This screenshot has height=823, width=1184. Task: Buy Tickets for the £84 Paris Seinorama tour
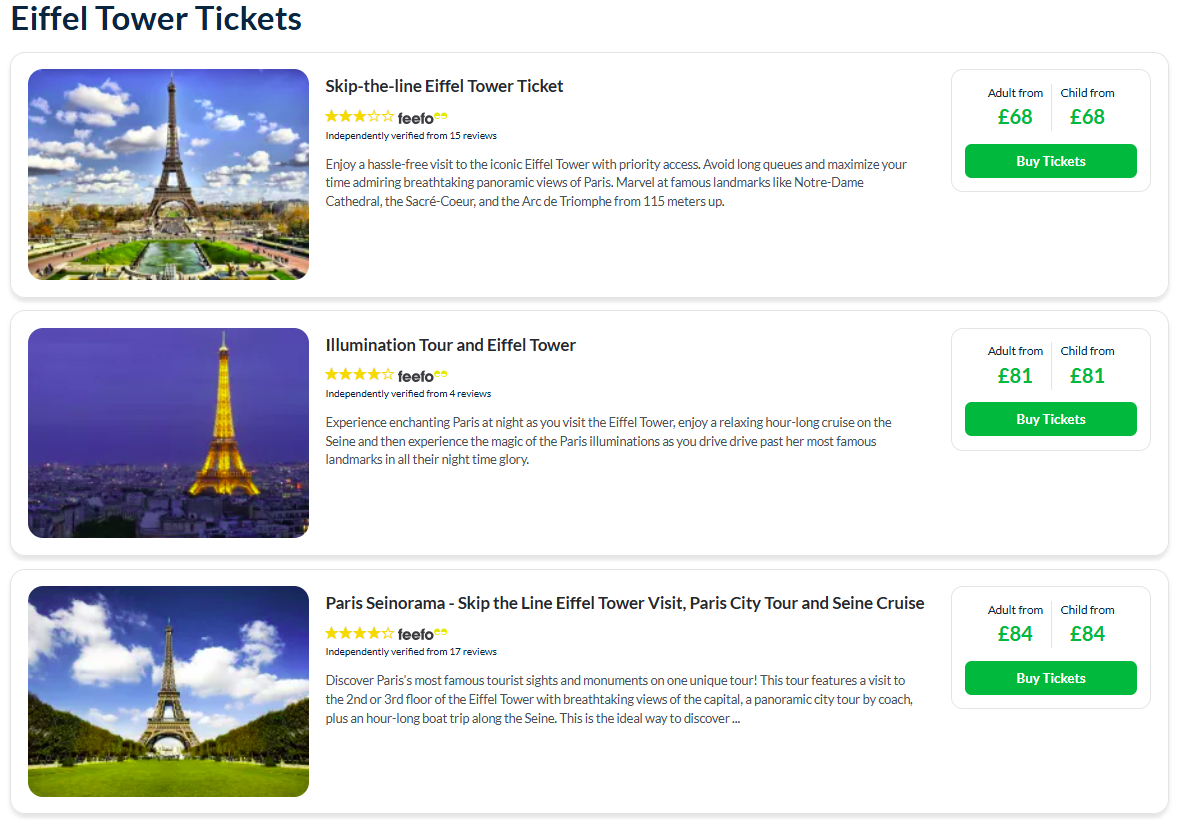click(1050, 678)
